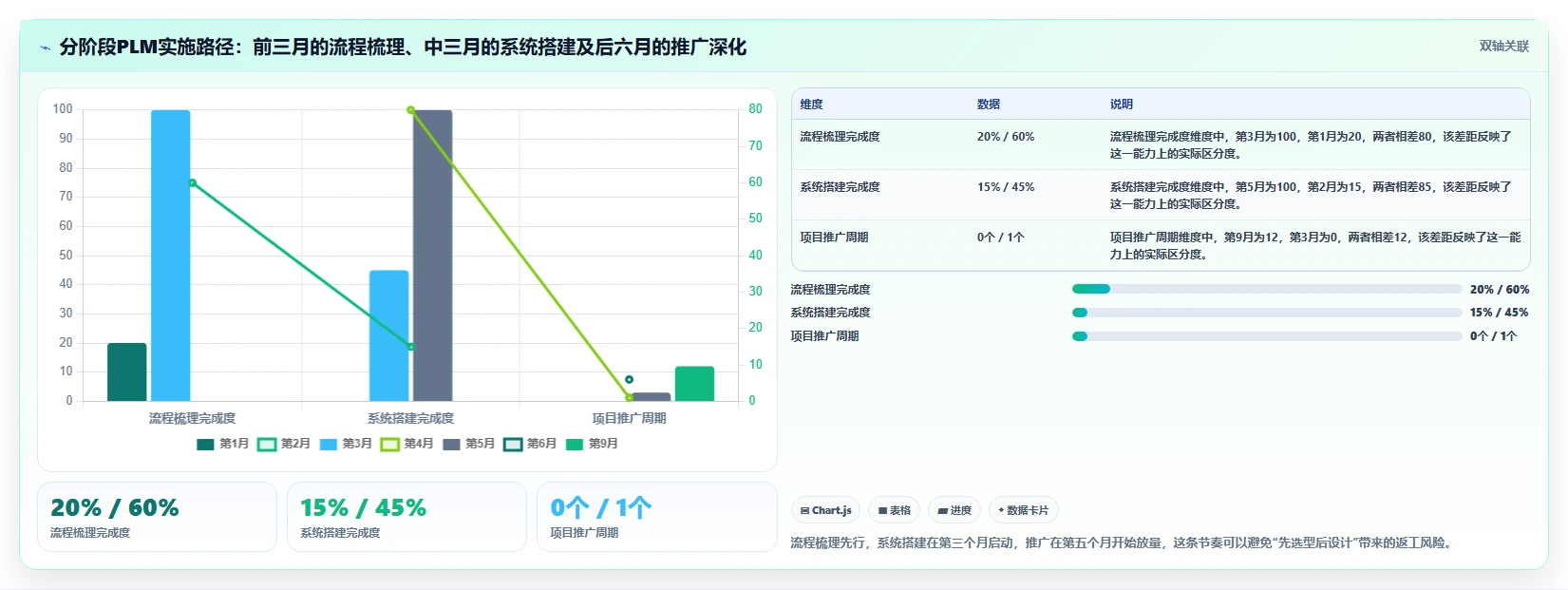This screenshot has width=1568, height=590.
Task: Click the 80 tick on the right green axis
Action: (x=755, y=109)
